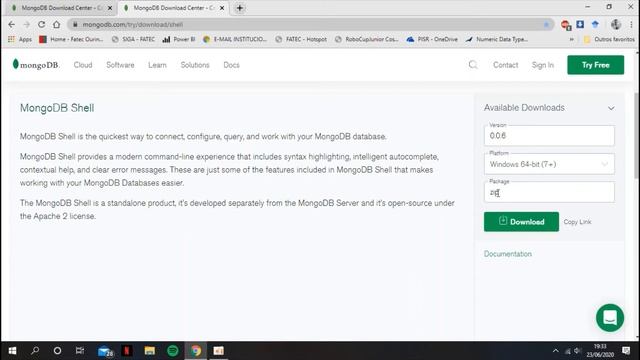
Task: Collapse the Available Downloads section
Action: (611, 108)
